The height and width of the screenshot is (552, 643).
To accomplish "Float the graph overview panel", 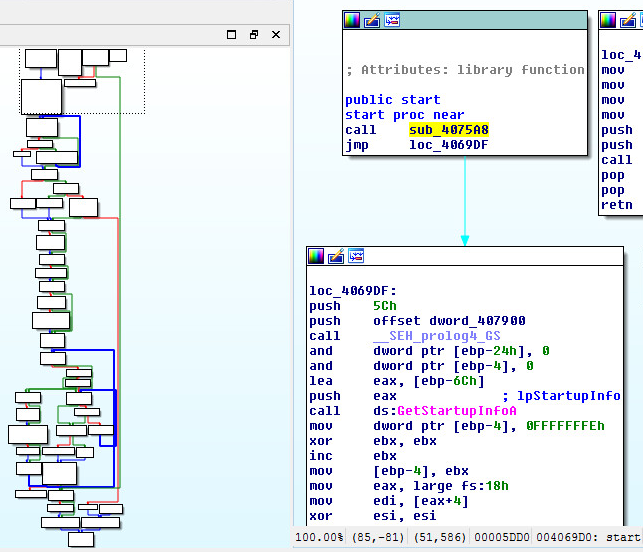I will click(x=254, y=35).
